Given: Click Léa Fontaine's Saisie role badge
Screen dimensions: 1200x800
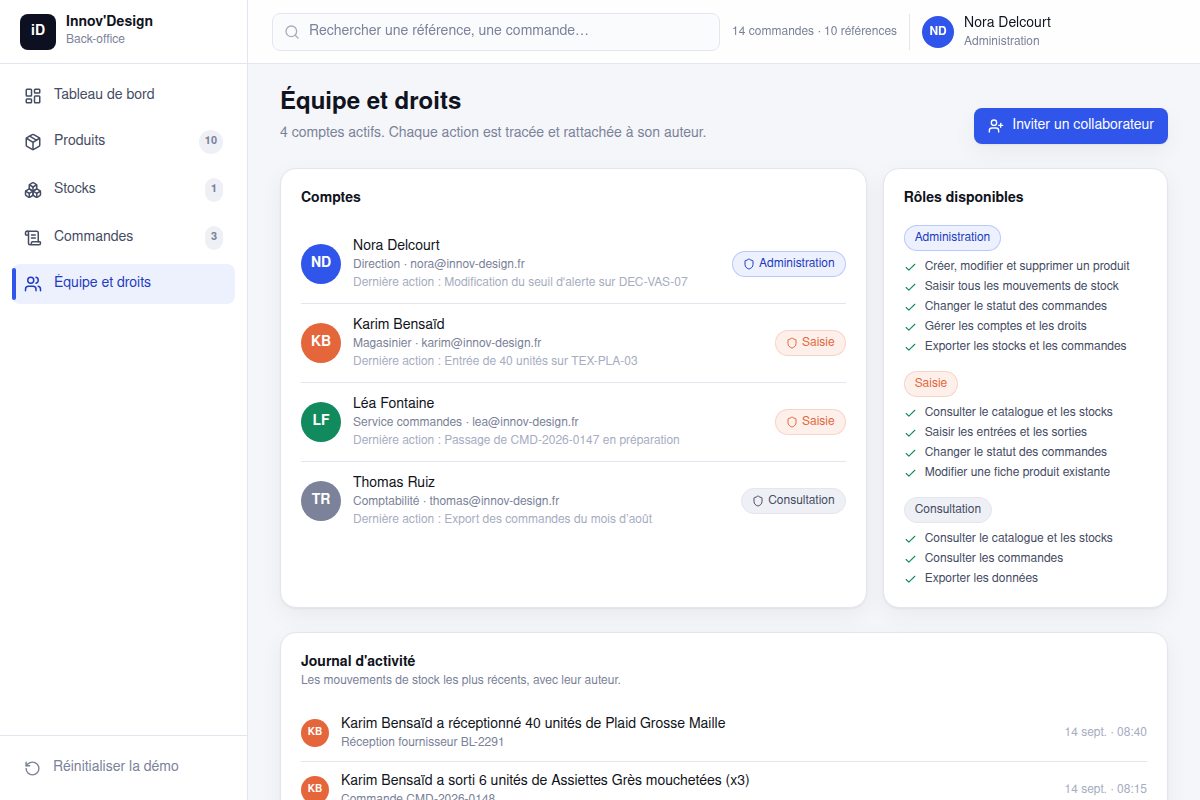Looking at the screenshot, I should [x=810, y=422].
